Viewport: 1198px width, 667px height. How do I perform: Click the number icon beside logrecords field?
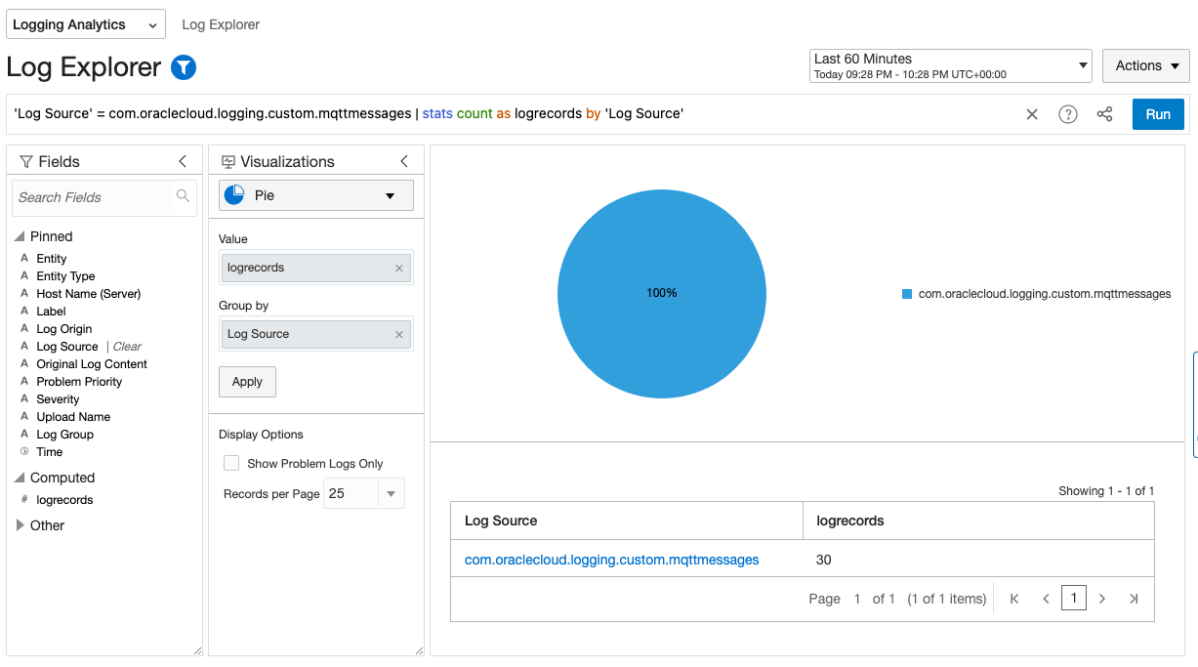point(23,499)
